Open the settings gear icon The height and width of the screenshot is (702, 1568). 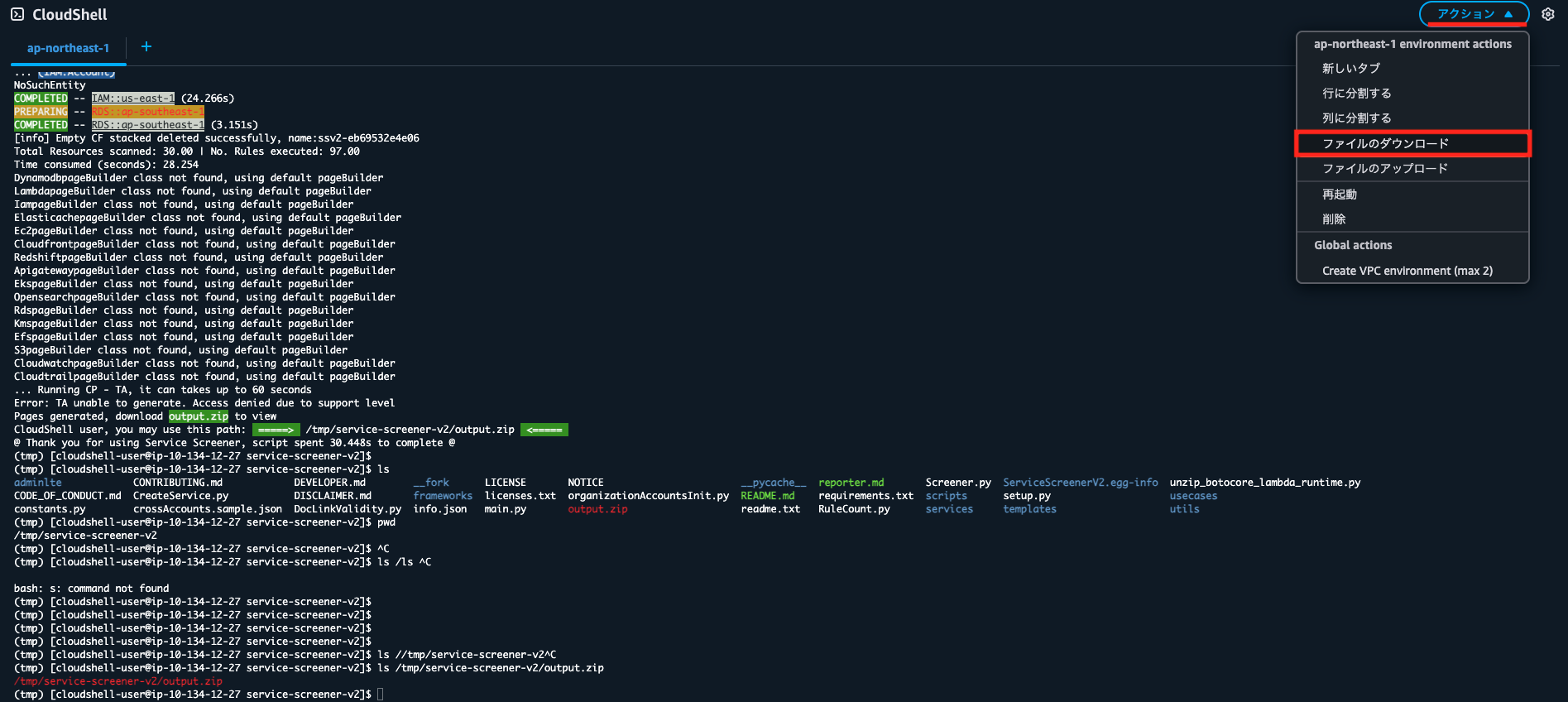[x=1548, y=14]
